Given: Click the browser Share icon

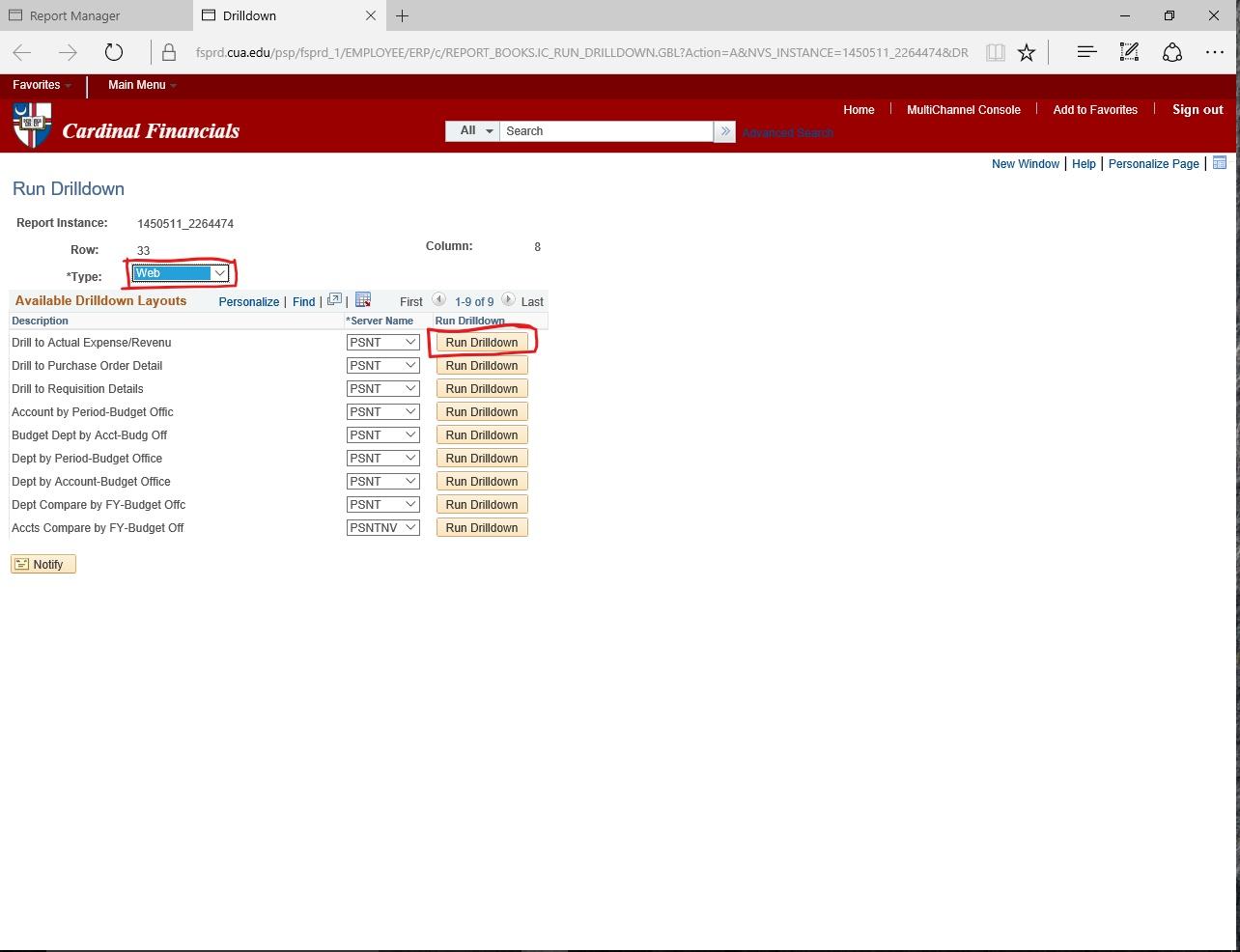Looking at the screenshot, I should pyautogui.click(x=1172, y=52).
